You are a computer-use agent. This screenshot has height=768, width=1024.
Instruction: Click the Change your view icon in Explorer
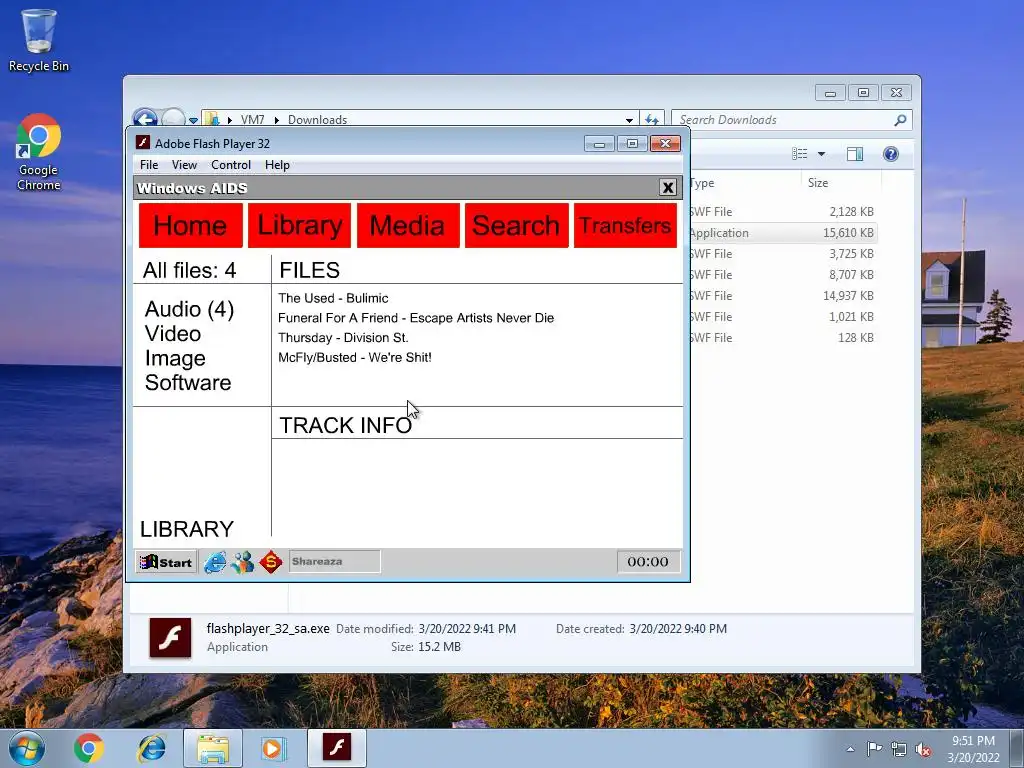pyautogui.click(x=800, y=153)
